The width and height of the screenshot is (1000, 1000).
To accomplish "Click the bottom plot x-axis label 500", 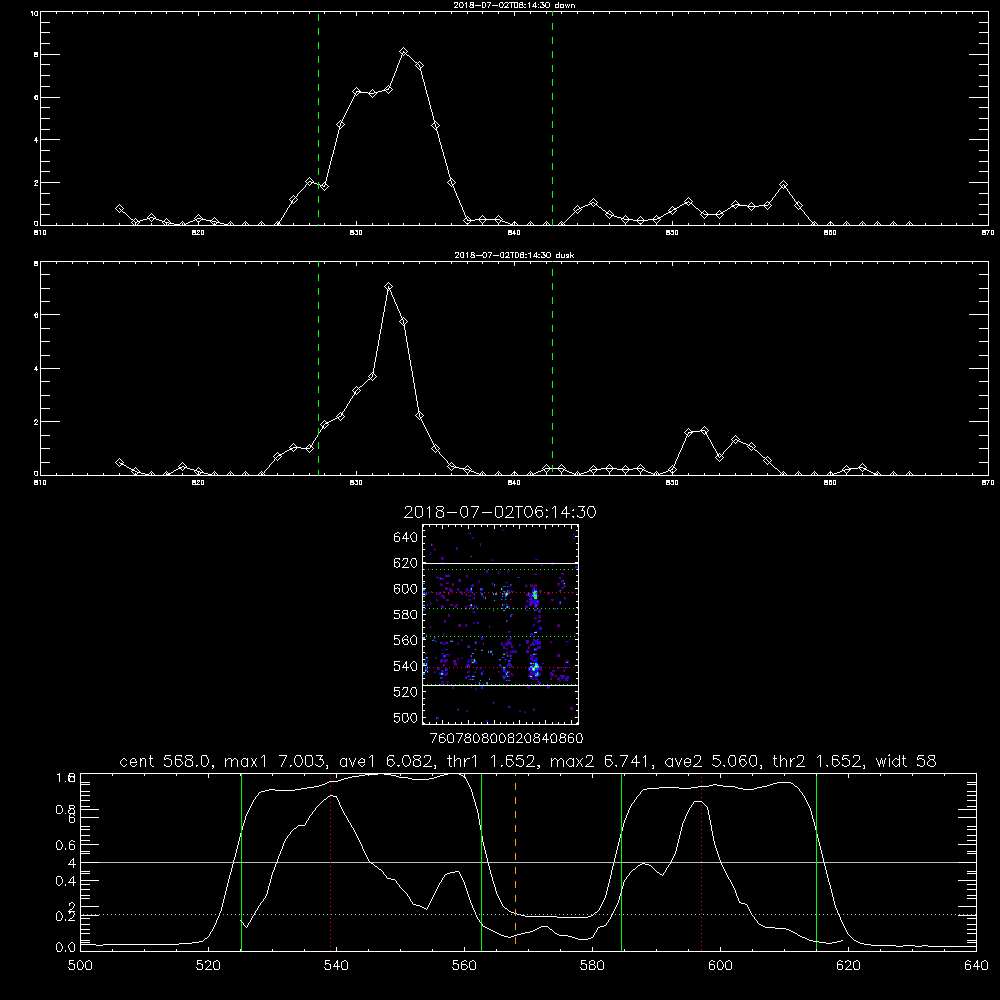I will [x=80, y=966].
